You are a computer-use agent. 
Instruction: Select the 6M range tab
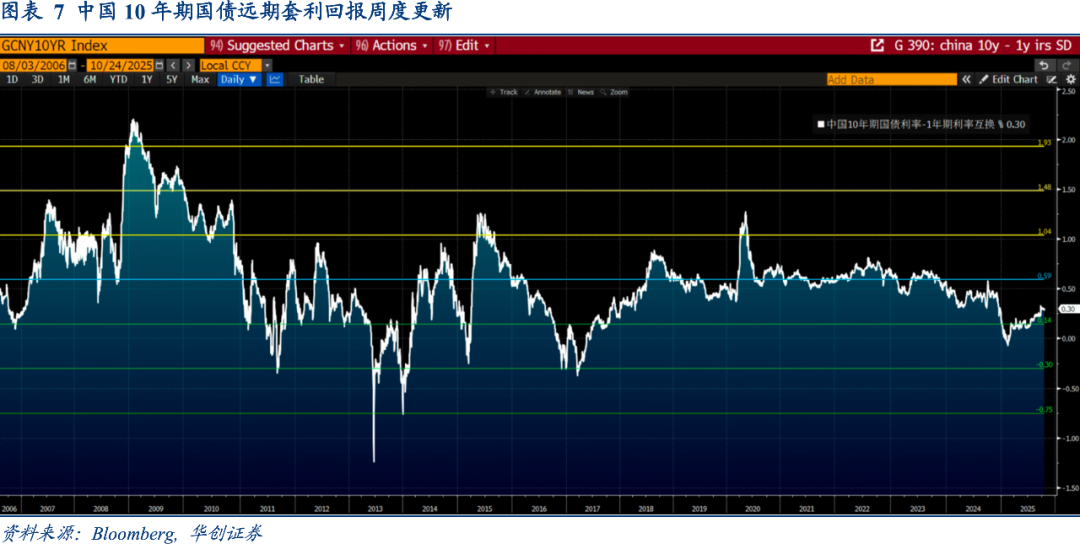[90, 79]
